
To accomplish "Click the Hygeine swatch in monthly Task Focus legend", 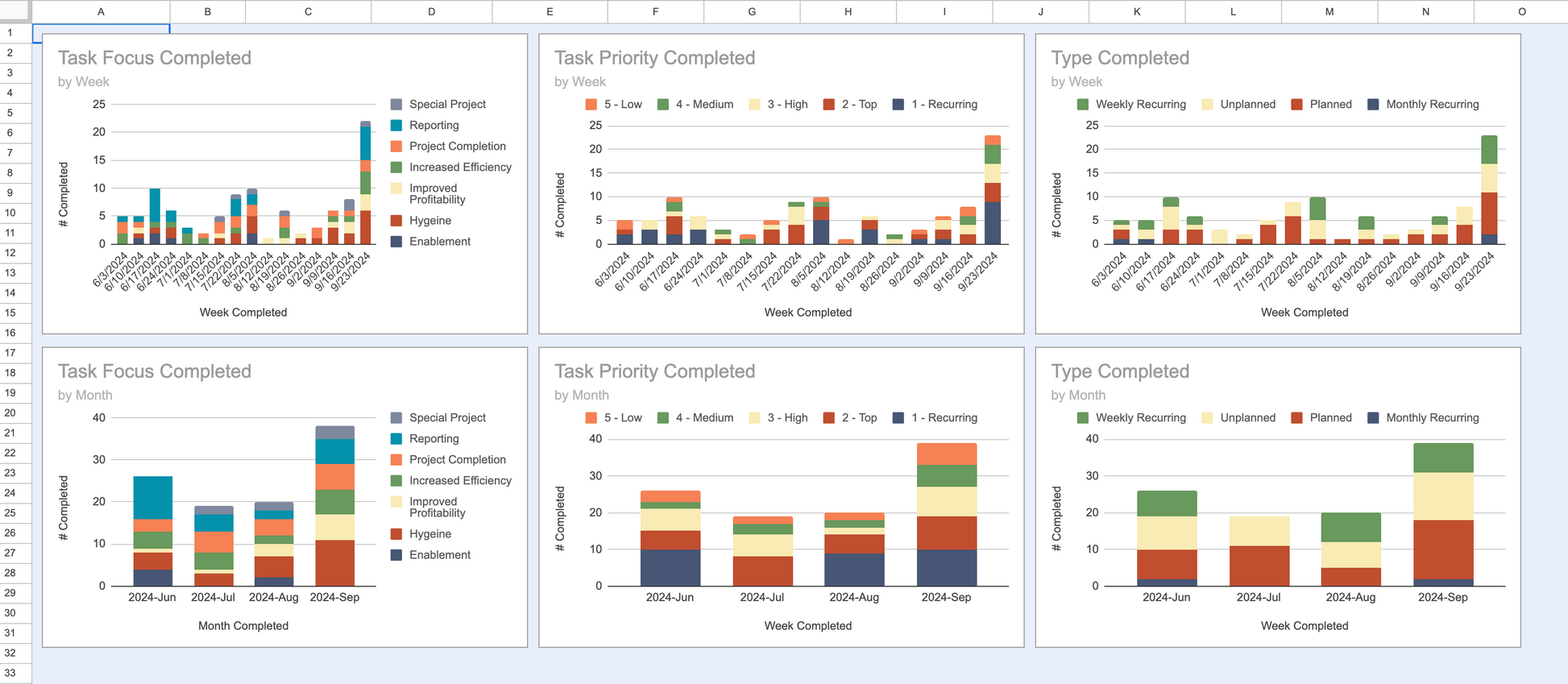I will (396, 534).
